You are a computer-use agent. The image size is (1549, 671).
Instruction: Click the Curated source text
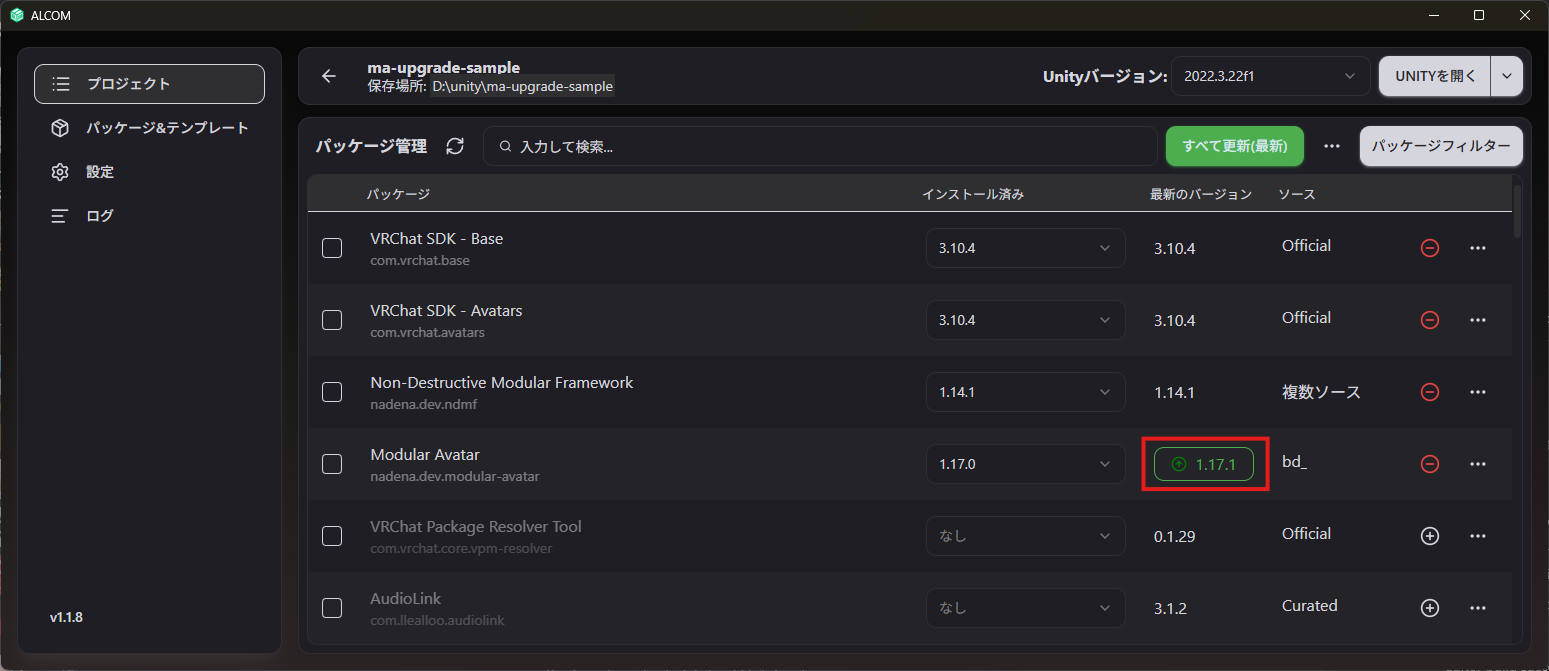(x=1309, y=605)
